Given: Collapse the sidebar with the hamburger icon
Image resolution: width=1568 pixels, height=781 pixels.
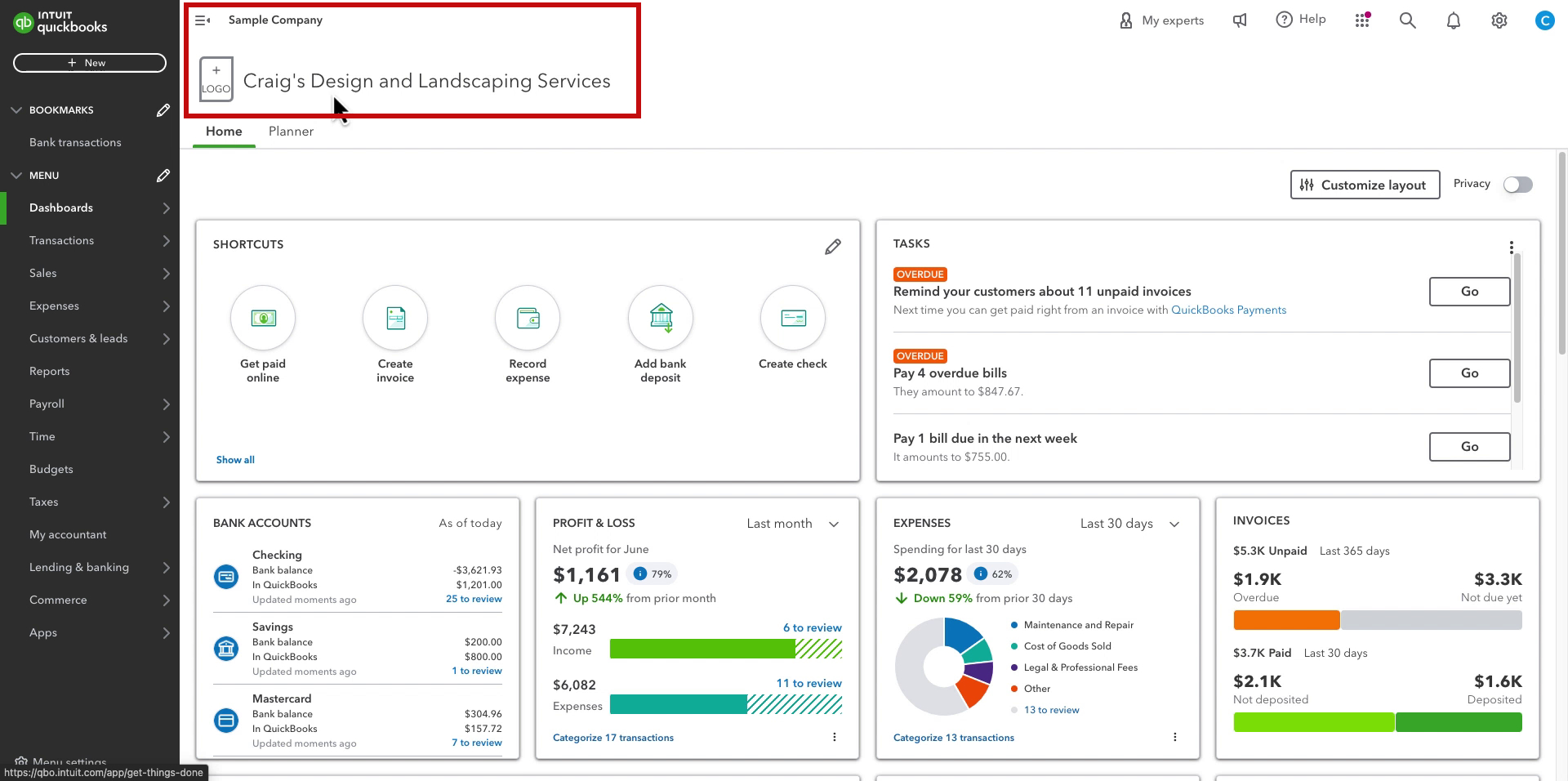Looking at the screenshot, I should tap(203, 20).
